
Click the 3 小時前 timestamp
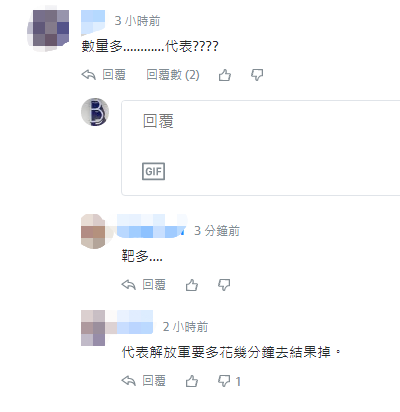tap(137, 21)
